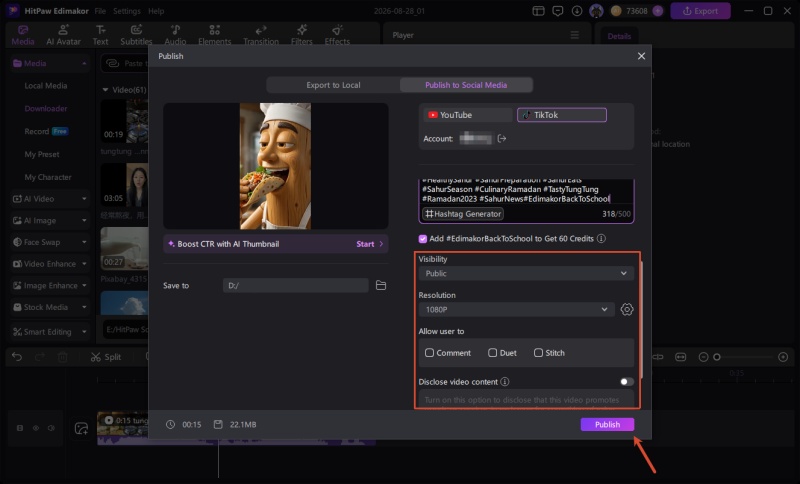Toggle Disclose video content switch
This screenshot has width=800, height=484.
[627, 381]
